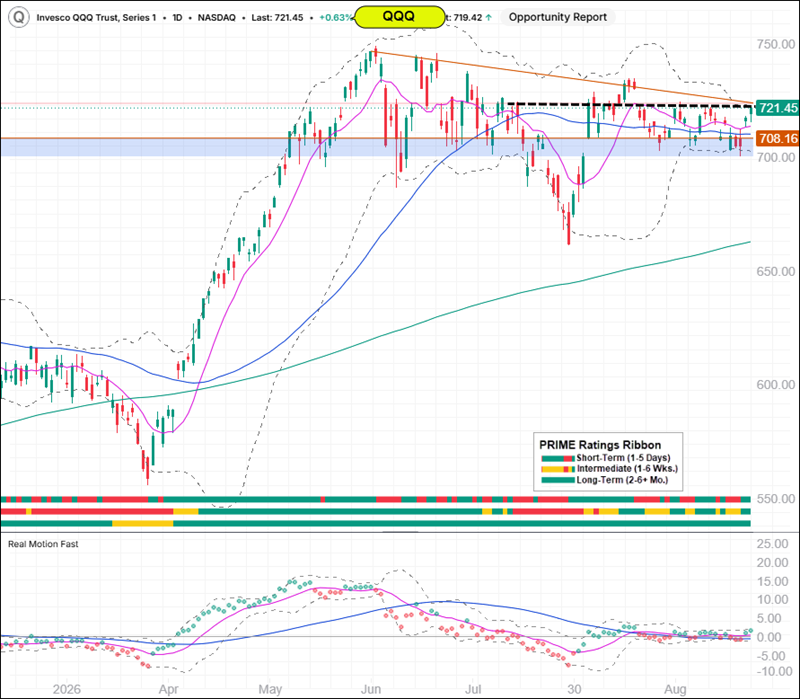Click the circular Q logo icon
800x699 pixels.
pyautogui.click(x=18, y=17)
